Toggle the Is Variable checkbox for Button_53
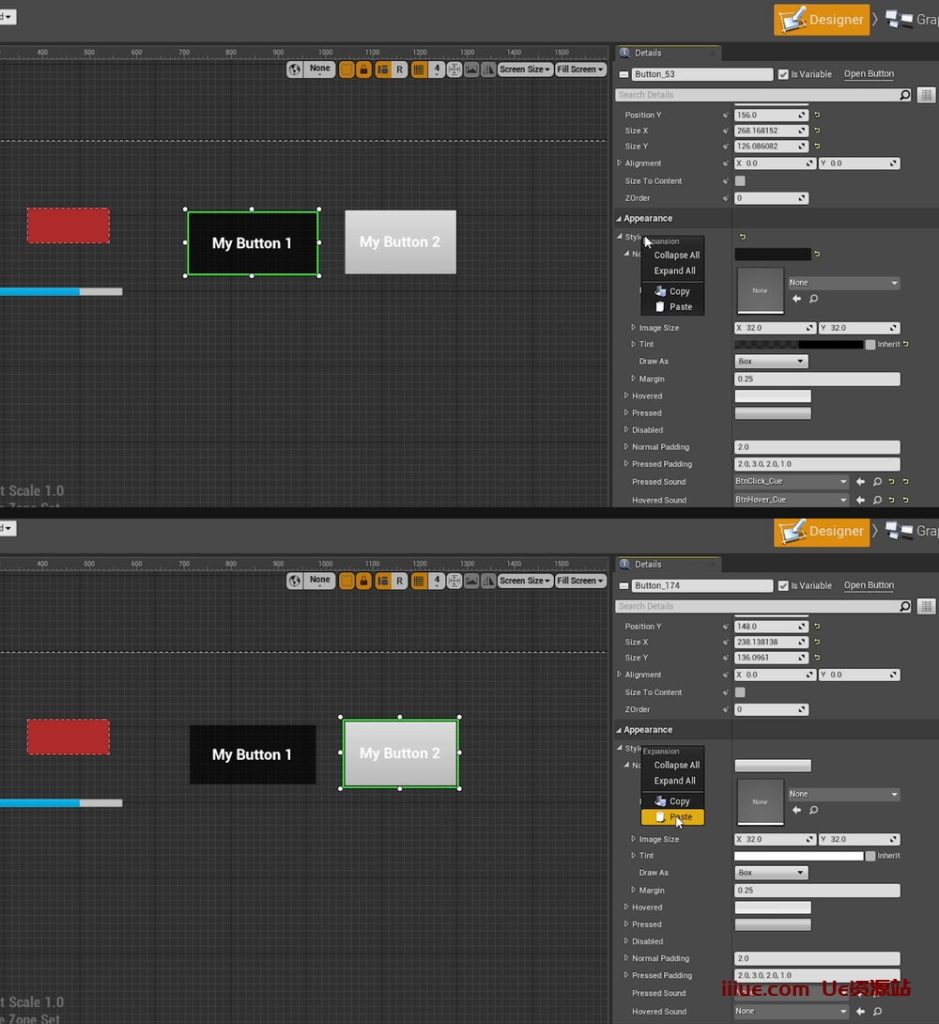939x1024 pixels. coord(783,74)
